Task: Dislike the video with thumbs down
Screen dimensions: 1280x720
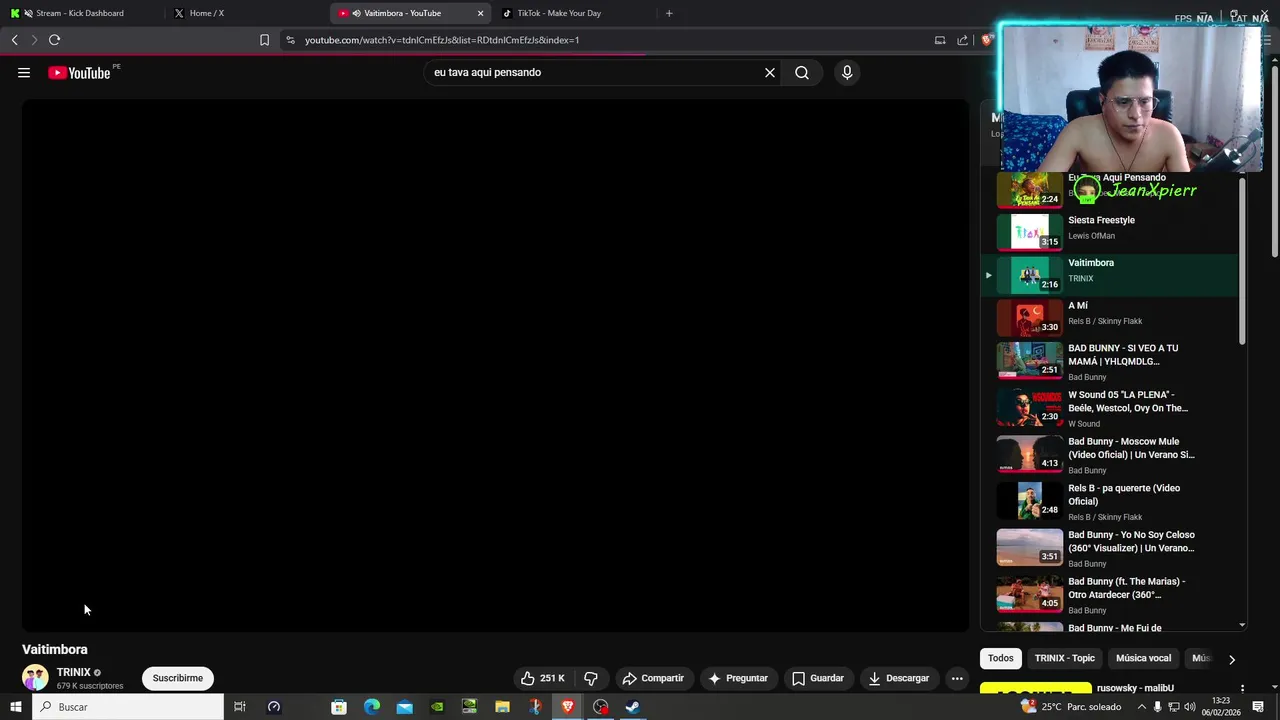Action: tap(591, 678)
